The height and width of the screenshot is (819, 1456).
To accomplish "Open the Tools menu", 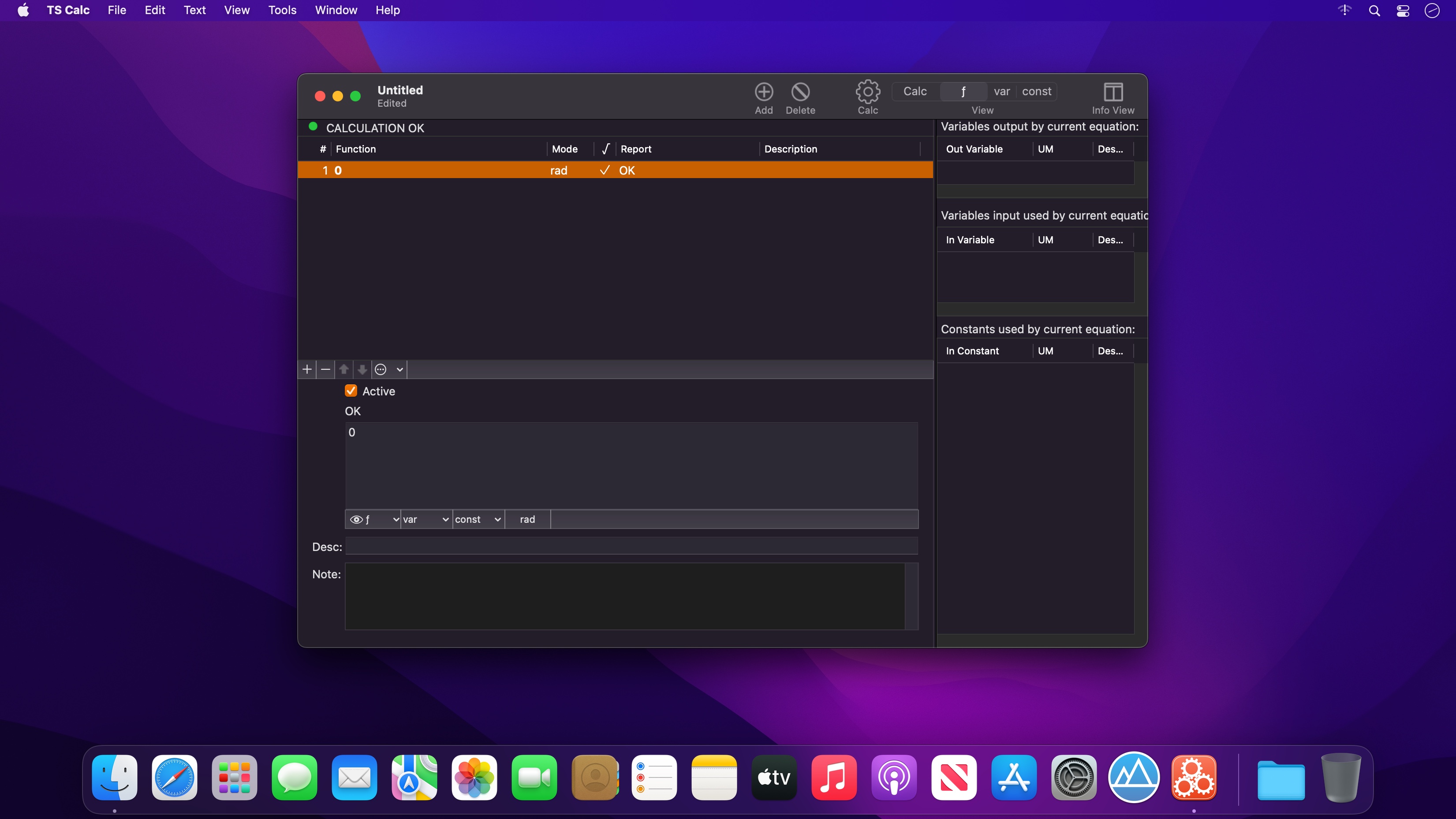I will 282,10.
